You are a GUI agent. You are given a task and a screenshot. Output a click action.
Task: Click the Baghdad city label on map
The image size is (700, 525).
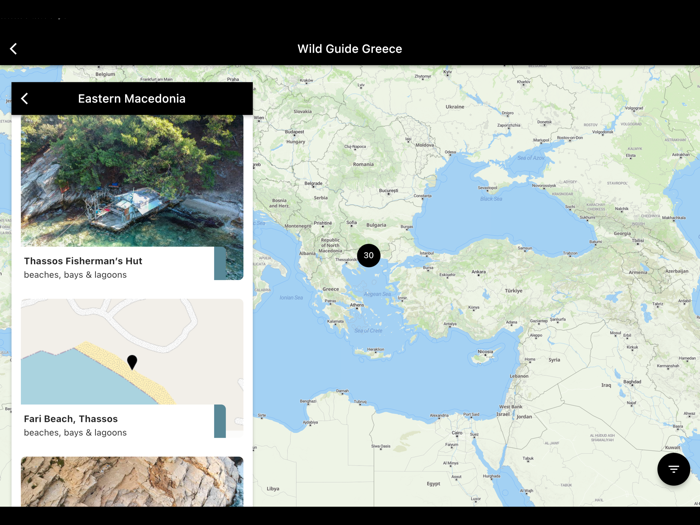pyautogui.click(x=632, y=382)
